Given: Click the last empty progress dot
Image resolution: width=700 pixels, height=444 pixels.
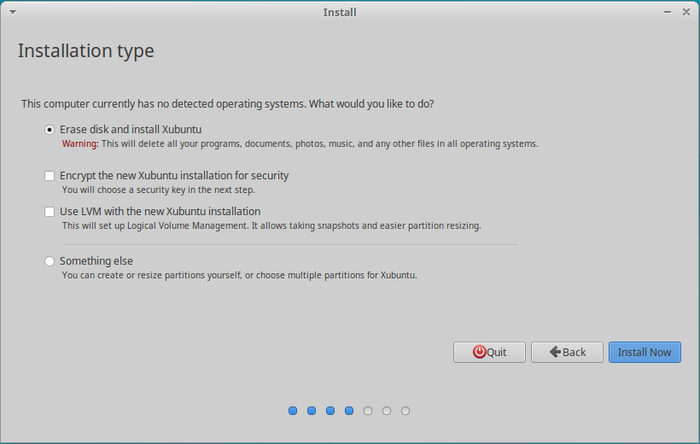Looking at the screenshot, I should click(405, 411).
